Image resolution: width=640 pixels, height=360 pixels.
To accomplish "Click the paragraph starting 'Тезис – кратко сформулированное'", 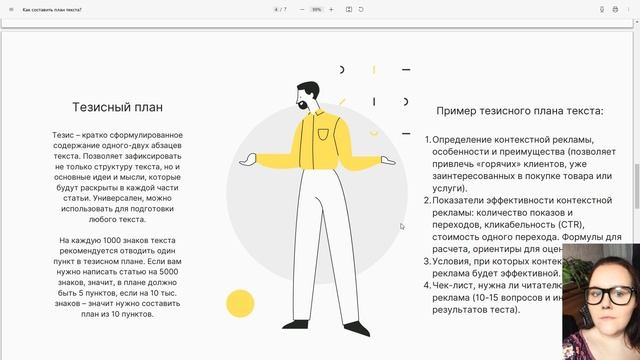I will tap(118, 177).
